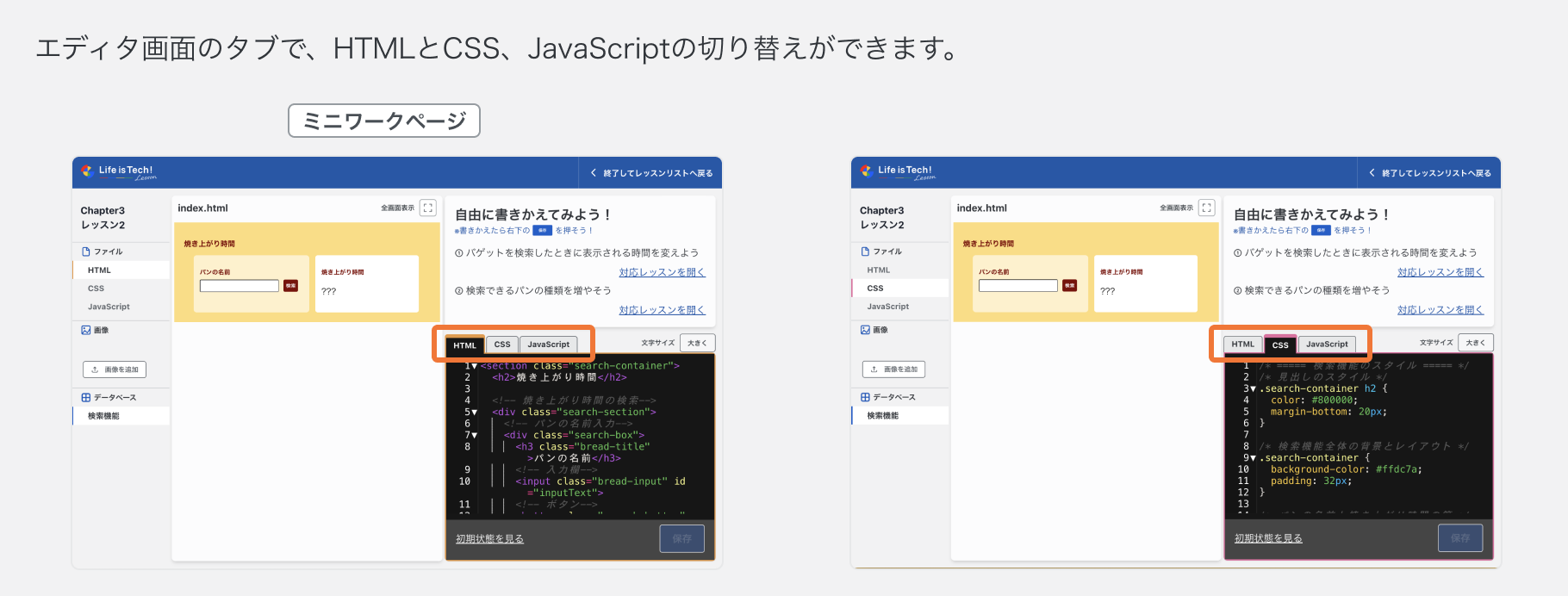
Task: Click blue 保存 badge in CSS-view instructions
Action: click(1321, 230)
